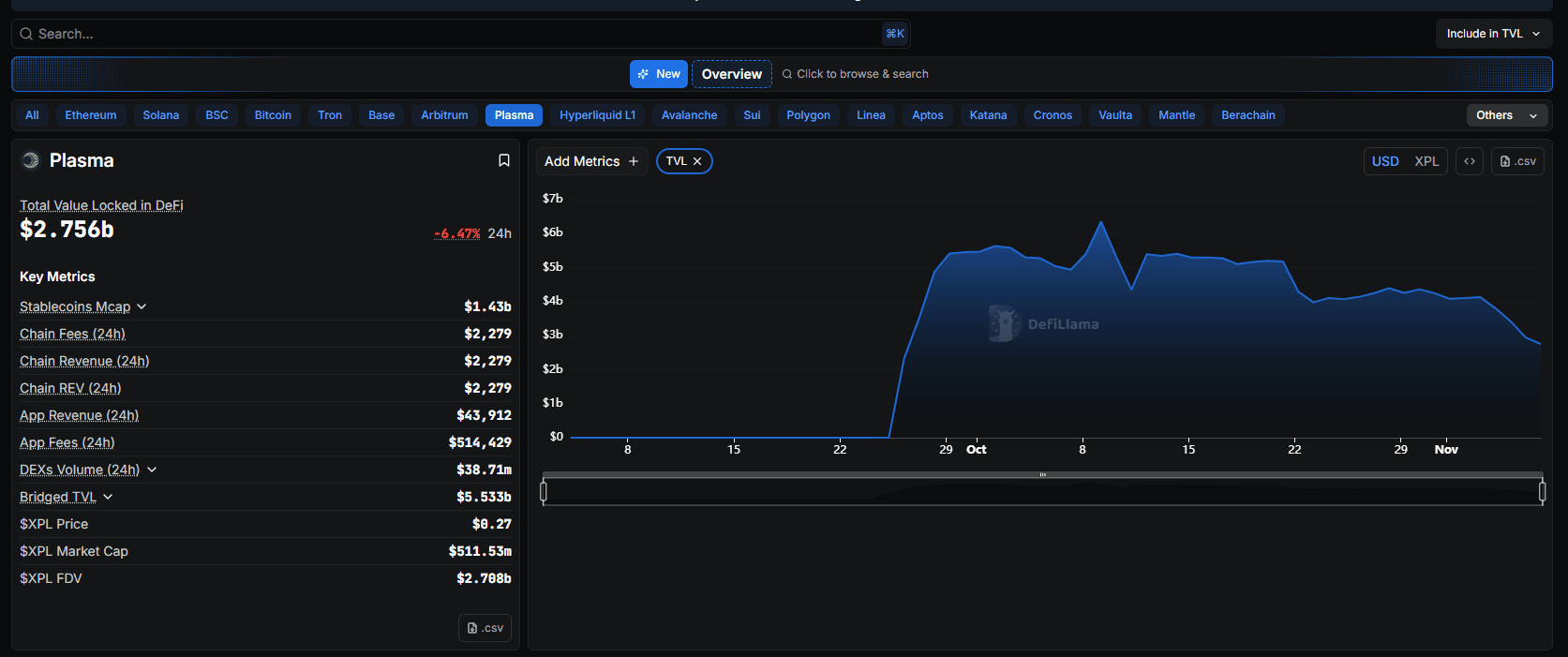1568x657 pixels.
Task: Click the embed chart code icon
Action: (1470, 161)
